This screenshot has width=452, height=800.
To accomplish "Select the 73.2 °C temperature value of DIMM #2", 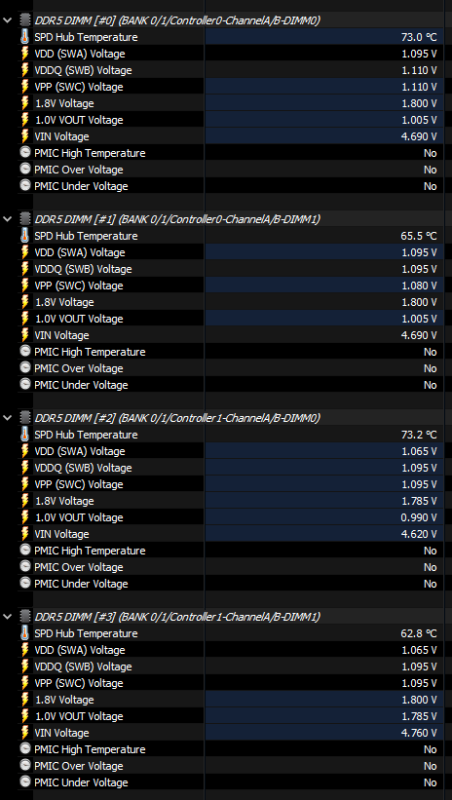I will tap(419, 435).
